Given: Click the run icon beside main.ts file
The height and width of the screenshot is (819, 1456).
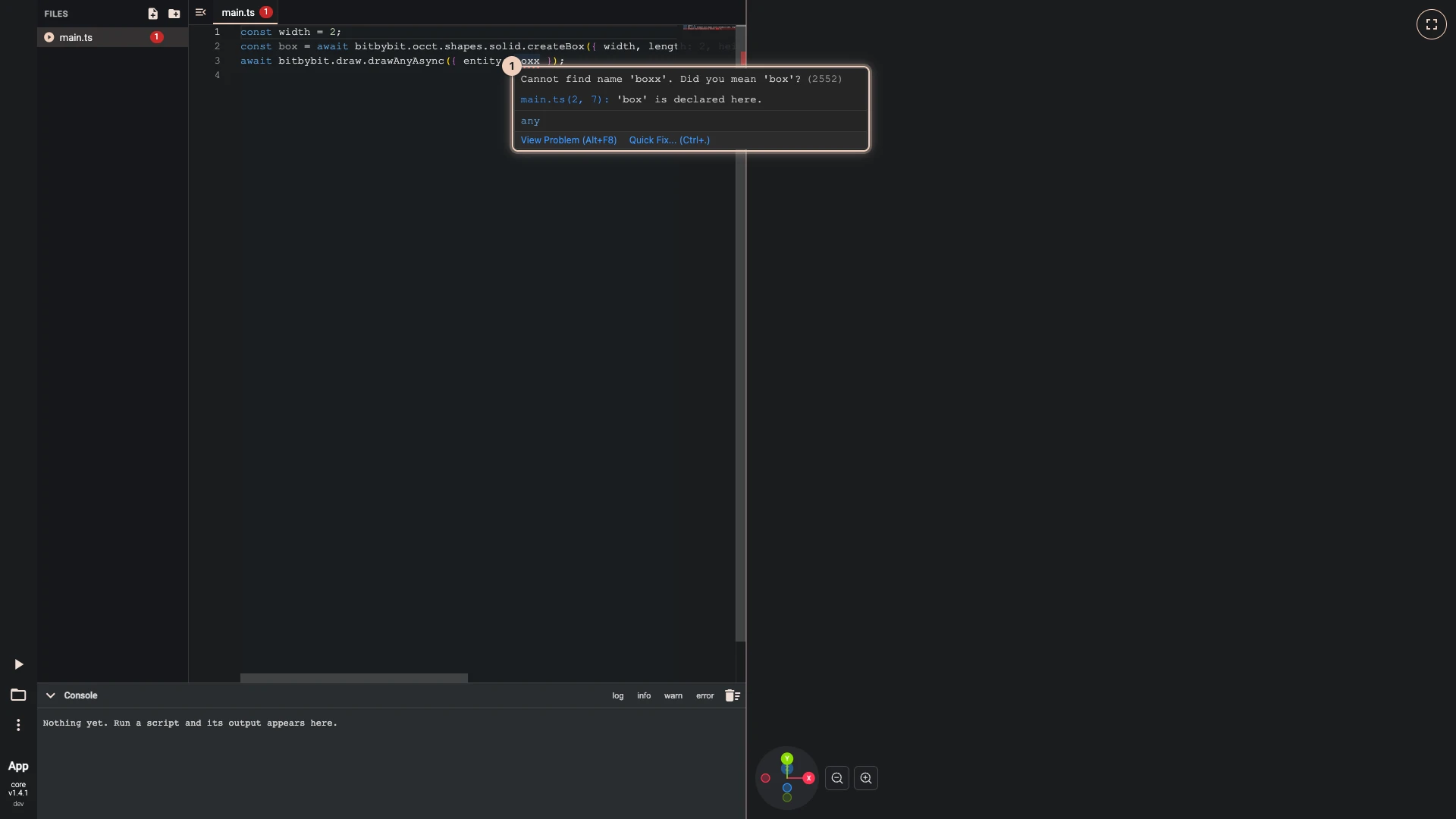Looking at the screenshot, I should coord(49,37).
